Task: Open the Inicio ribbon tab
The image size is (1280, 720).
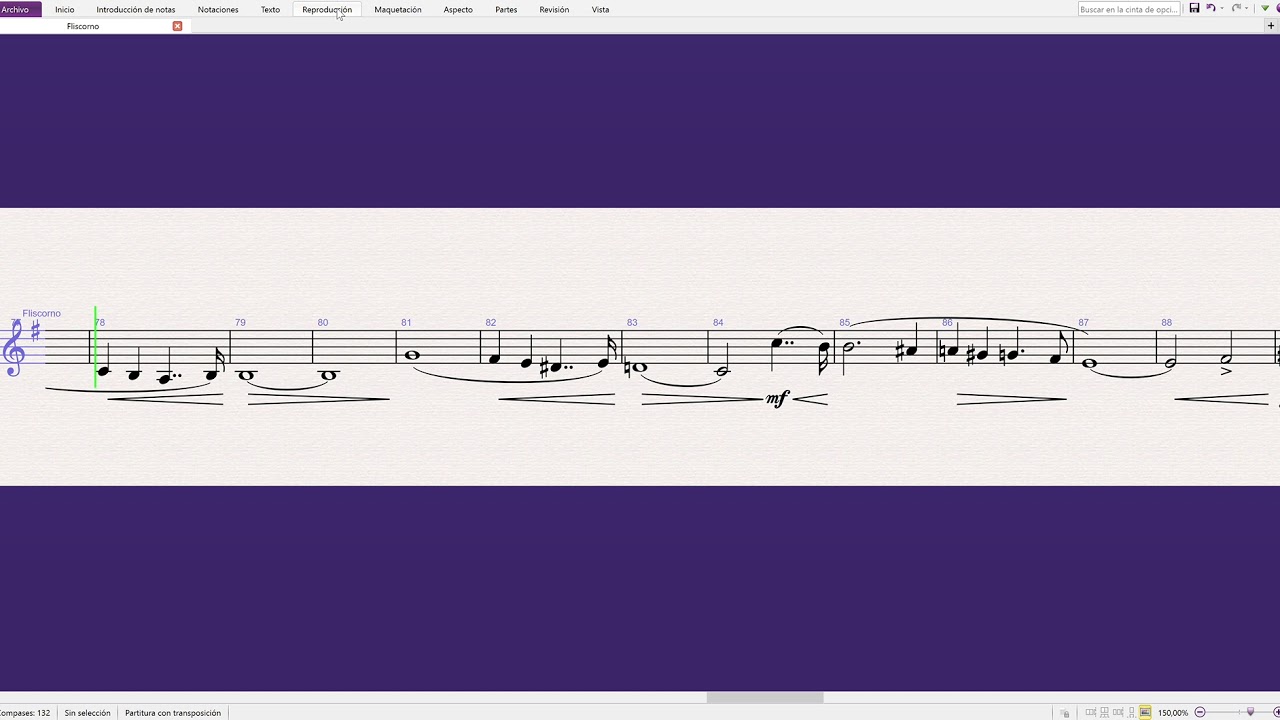Action: tap(64, 9)
